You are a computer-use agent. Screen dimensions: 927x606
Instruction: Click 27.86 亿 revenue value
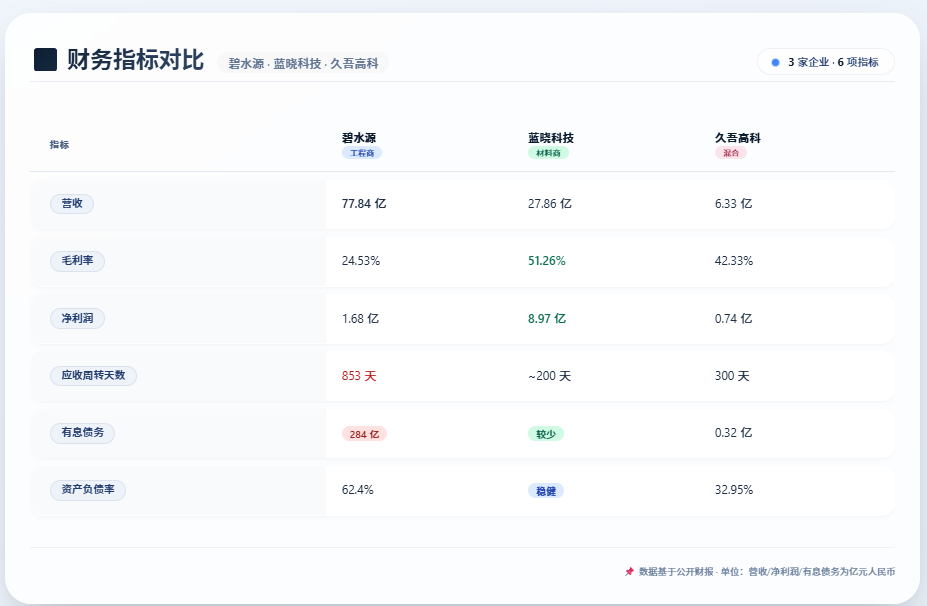(x=550, y=203)
